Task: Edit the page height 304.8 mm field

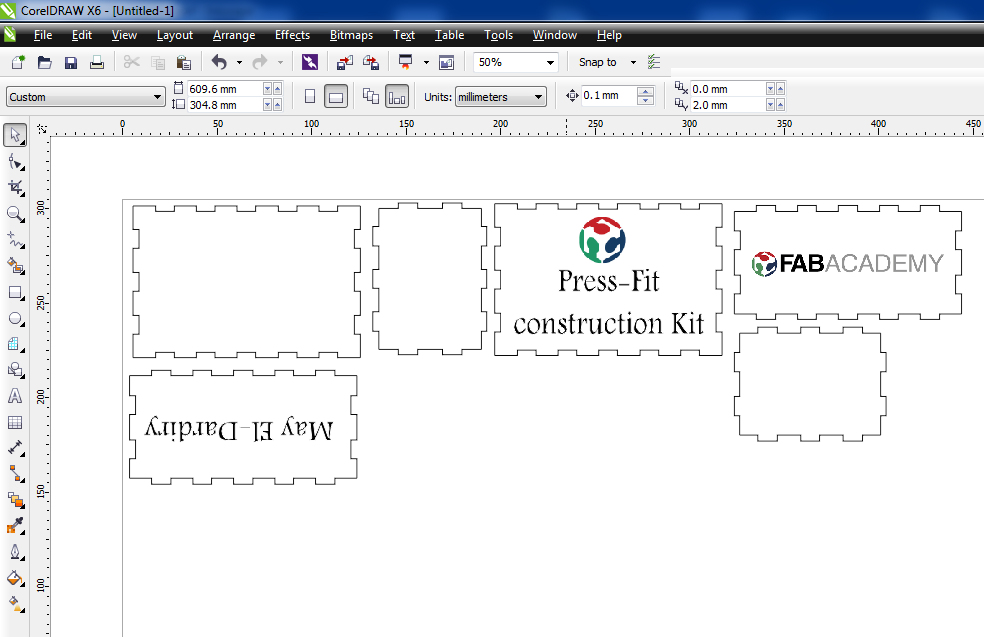Action: [x=224, y=105]
